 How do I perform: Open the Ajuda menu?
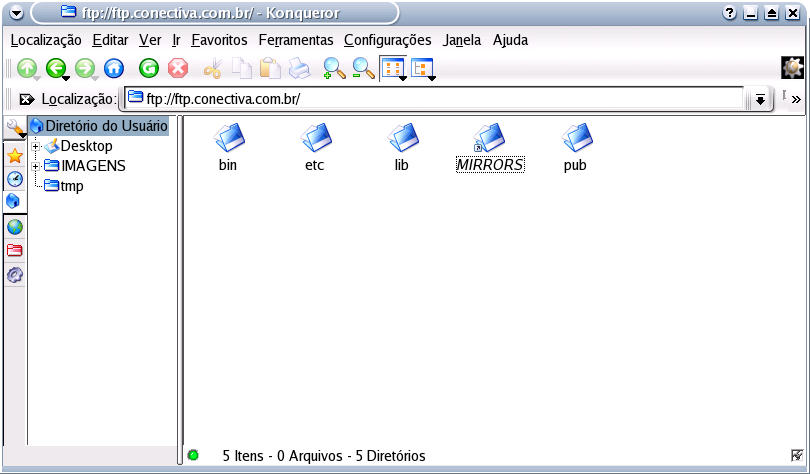pos(510,40)
